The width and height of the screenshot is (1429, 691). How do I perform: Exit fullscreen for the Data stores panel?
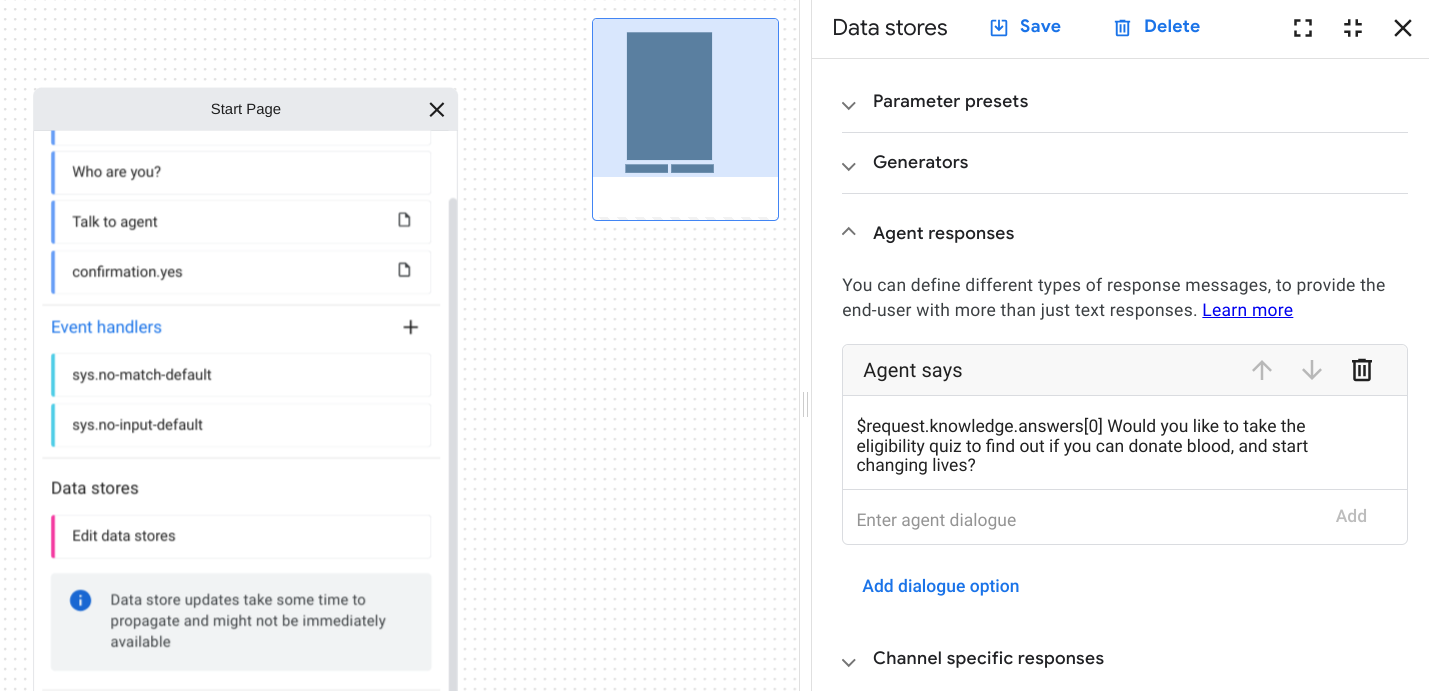click(x=1353, y=28)
